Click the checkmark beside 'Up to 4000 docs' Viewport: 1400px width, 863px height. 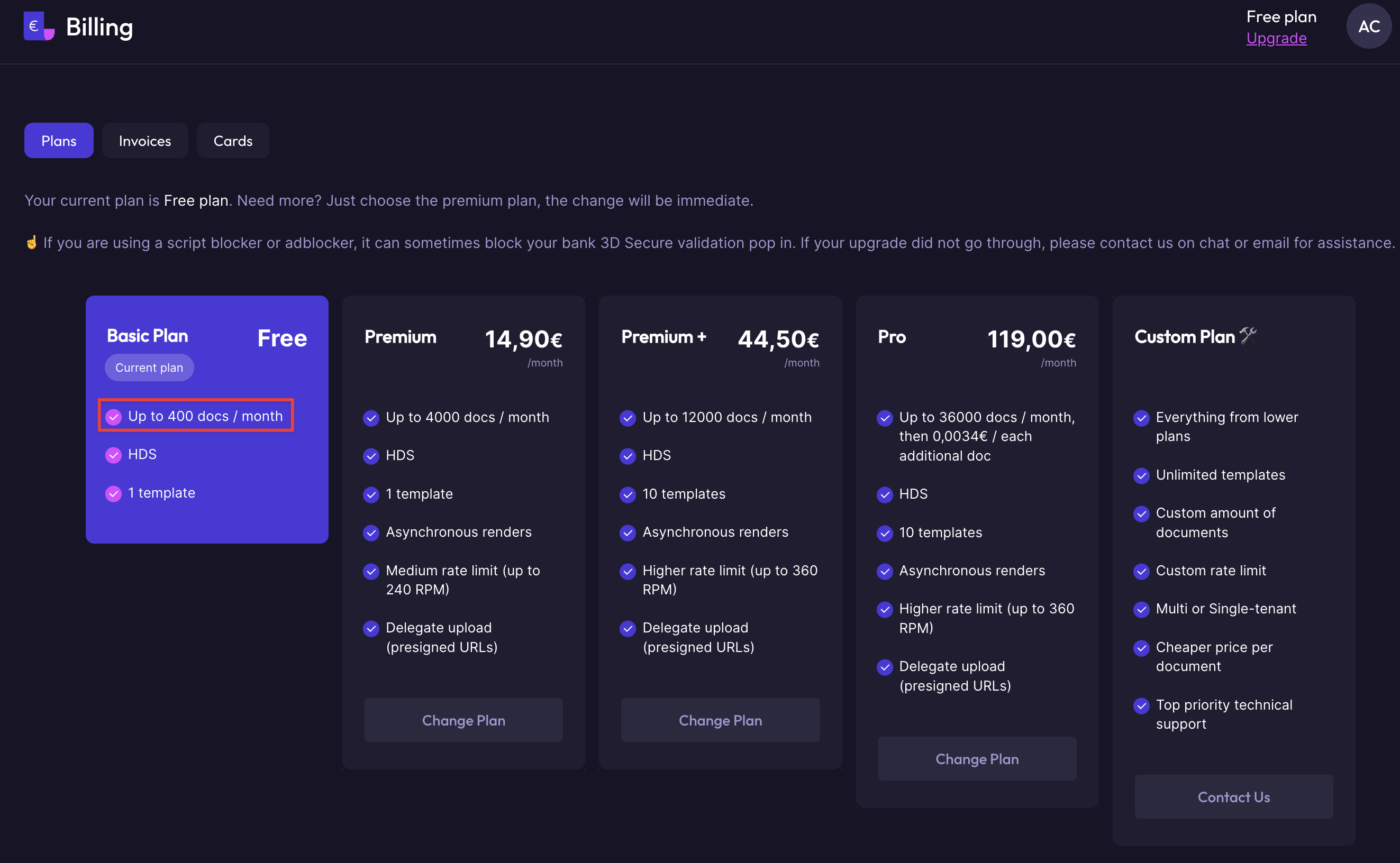click(371, 418)
